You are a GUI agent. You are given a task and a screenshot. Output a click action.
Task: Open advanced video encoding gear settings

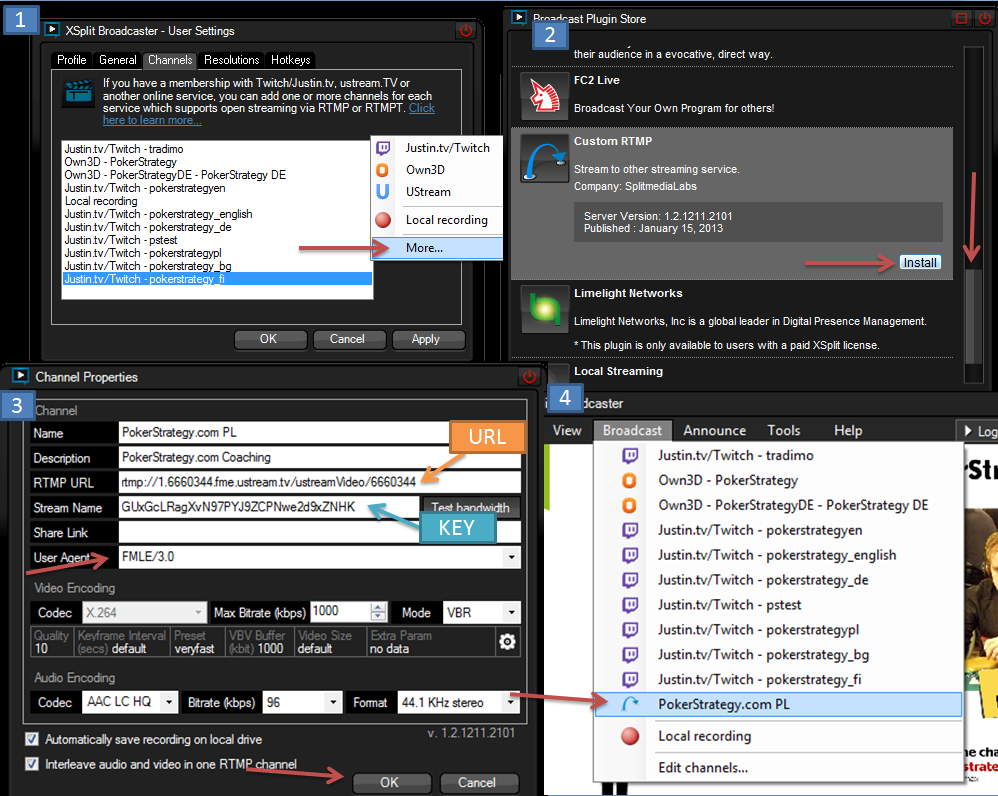507,641
